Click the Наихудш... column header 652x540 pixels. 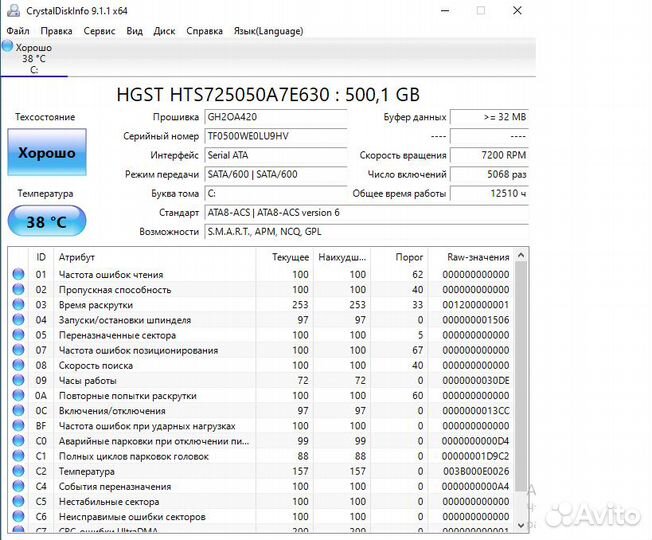coord(342,257)
